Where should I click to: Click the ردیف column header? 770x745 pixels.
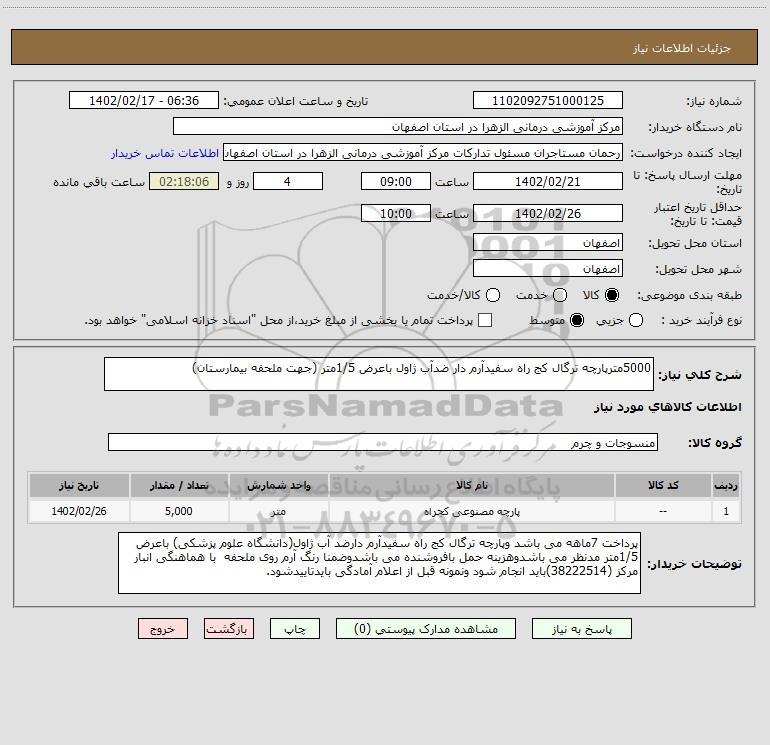(726, 485)
